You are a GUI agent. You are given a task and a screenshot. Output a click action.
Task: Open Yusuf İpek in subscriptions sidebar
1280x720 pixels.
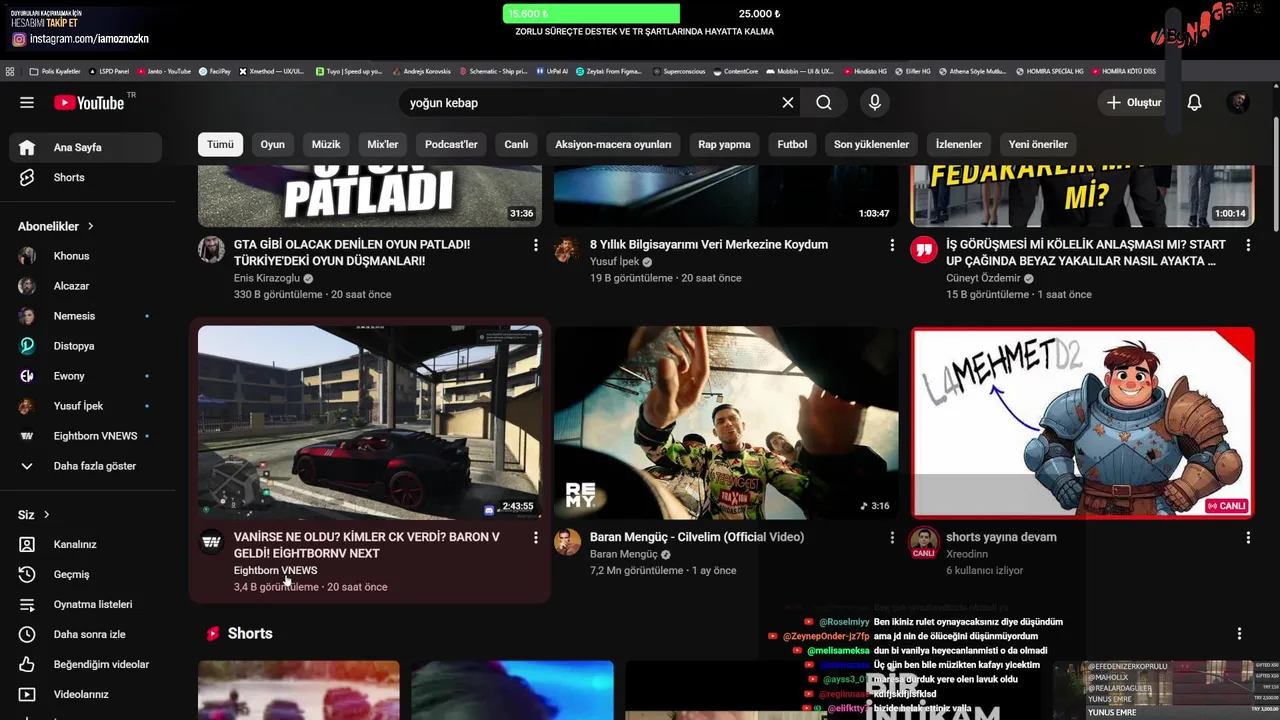[85, 406]
